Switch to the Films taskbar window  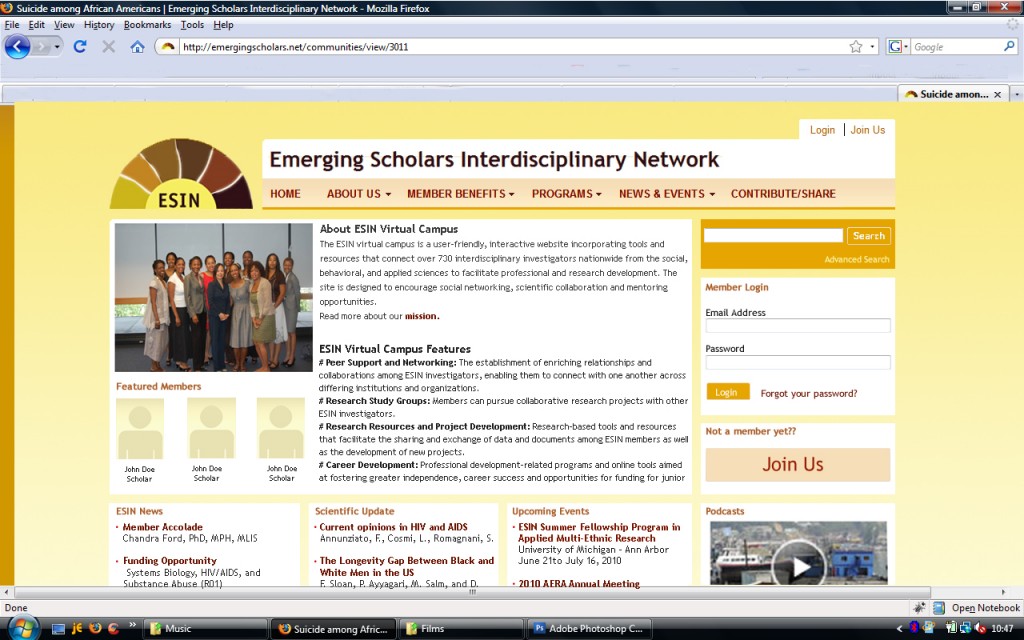point(461,629)
